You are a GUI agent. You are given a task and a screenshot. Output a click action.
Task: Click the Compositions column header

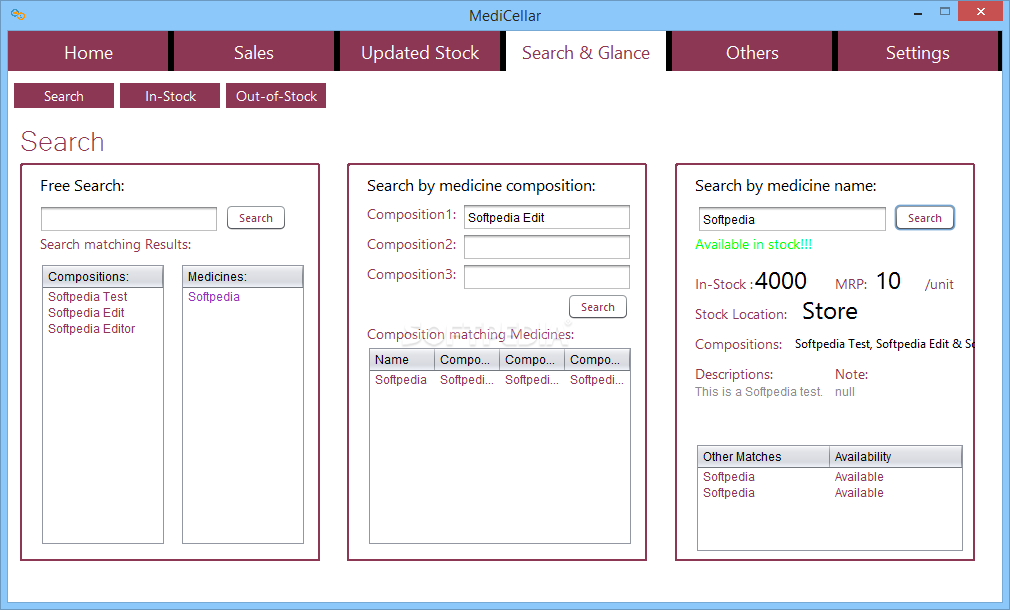point(103,276)
